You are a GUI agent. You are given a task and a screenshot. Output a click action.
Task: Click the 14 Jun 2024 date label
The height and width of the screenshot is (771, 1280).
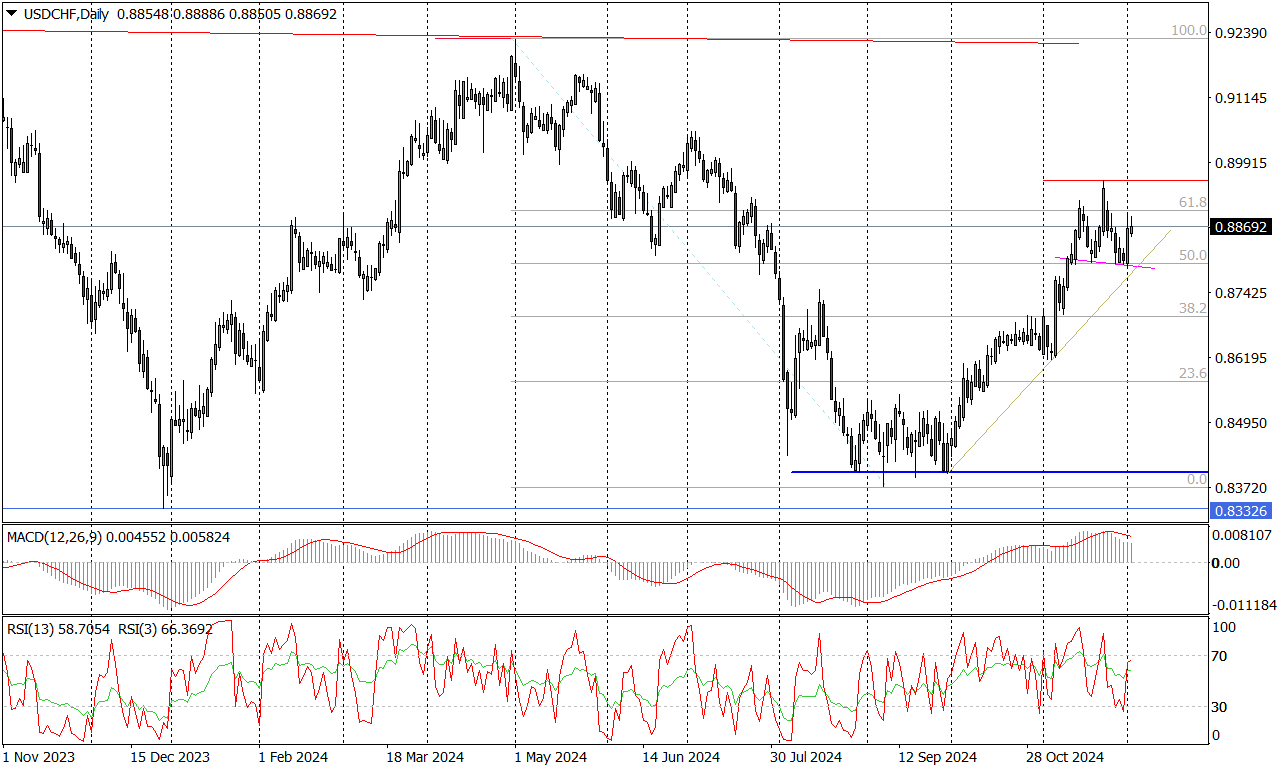pyautogui.click(x=680, y=757)
